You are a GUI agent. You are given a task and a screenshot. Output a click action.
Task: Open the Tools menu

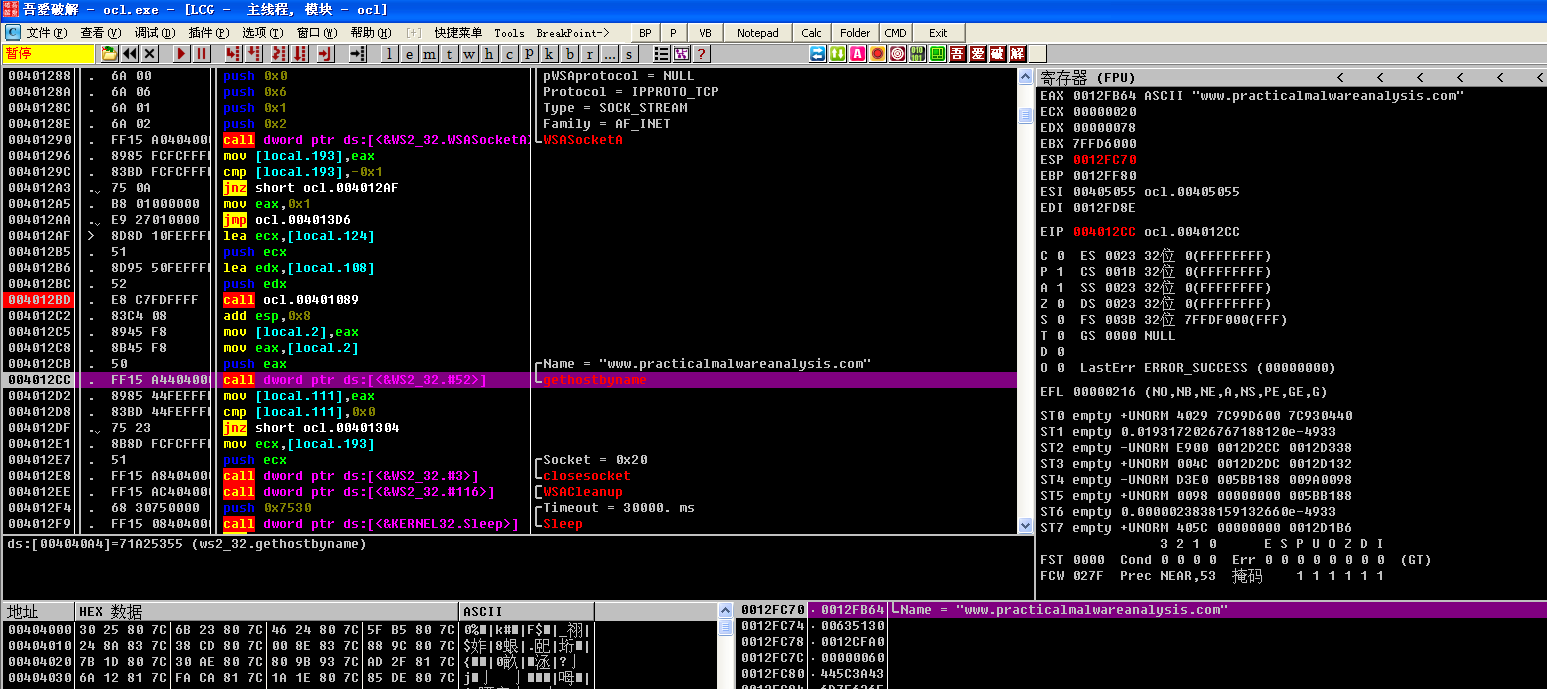point(509,33)
